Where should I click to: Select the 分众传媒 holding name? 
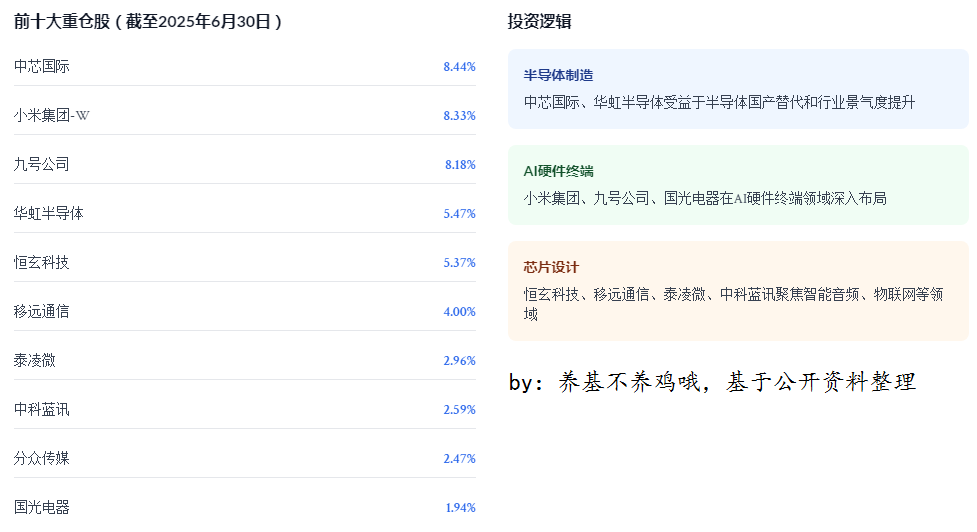click(x=42, y=458)
